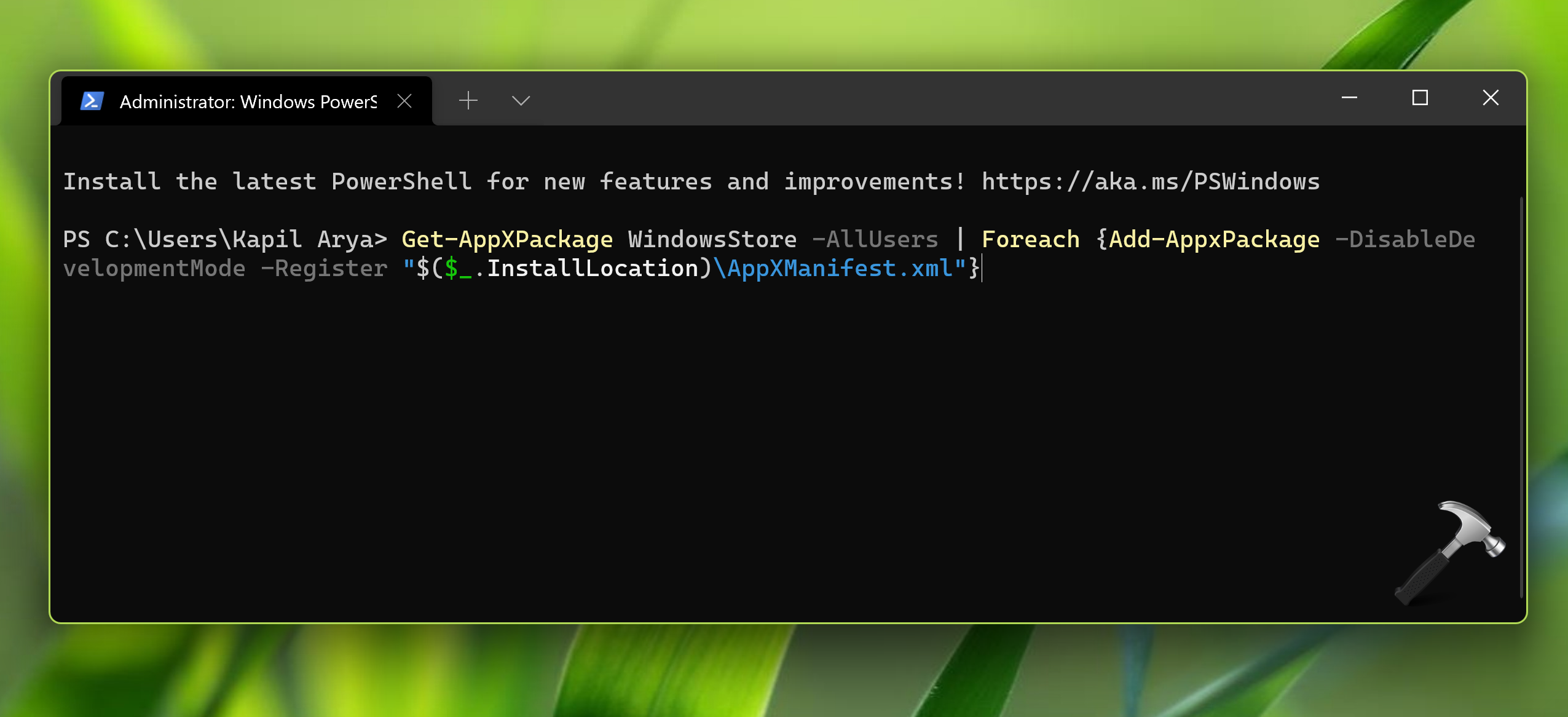Select the Administrator: Windows PowerShell tab
Viewport: 1568px width, 717px height.
click(x=248, y=101)
